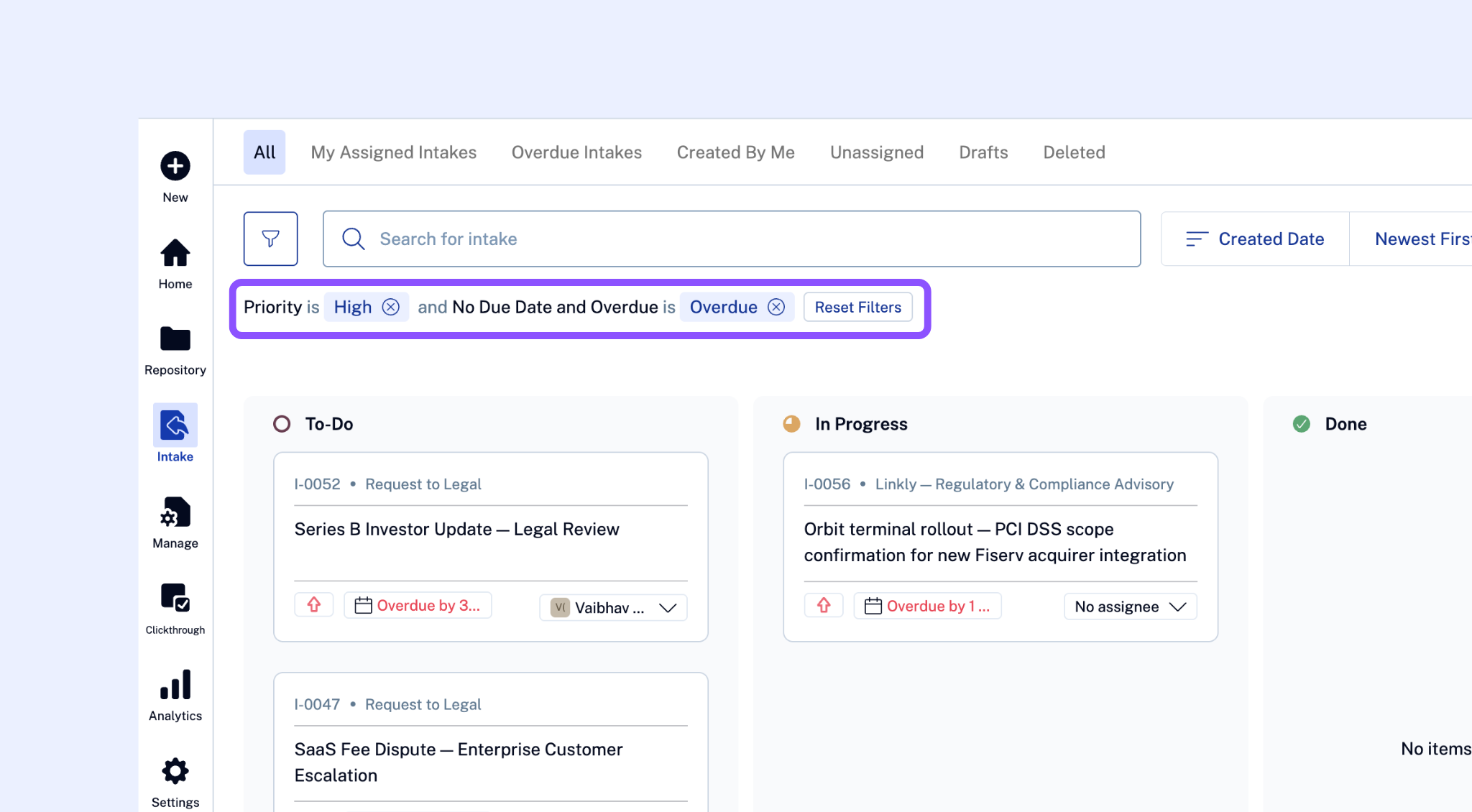Image resolution: width=1472 pixels, height=812 pixels.
Task: Click the filter funnel button
Action: 270,239
